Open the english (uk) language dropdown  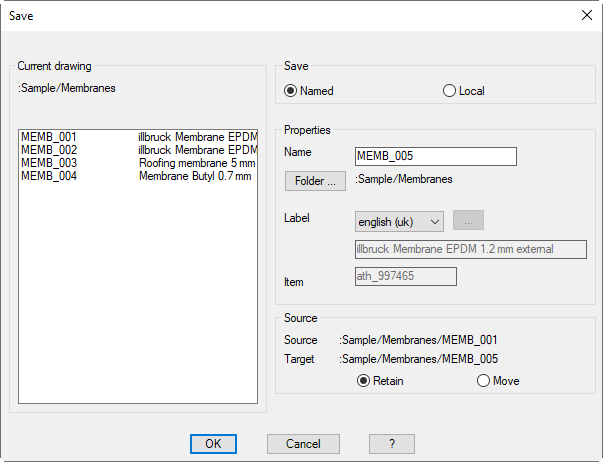399,221
